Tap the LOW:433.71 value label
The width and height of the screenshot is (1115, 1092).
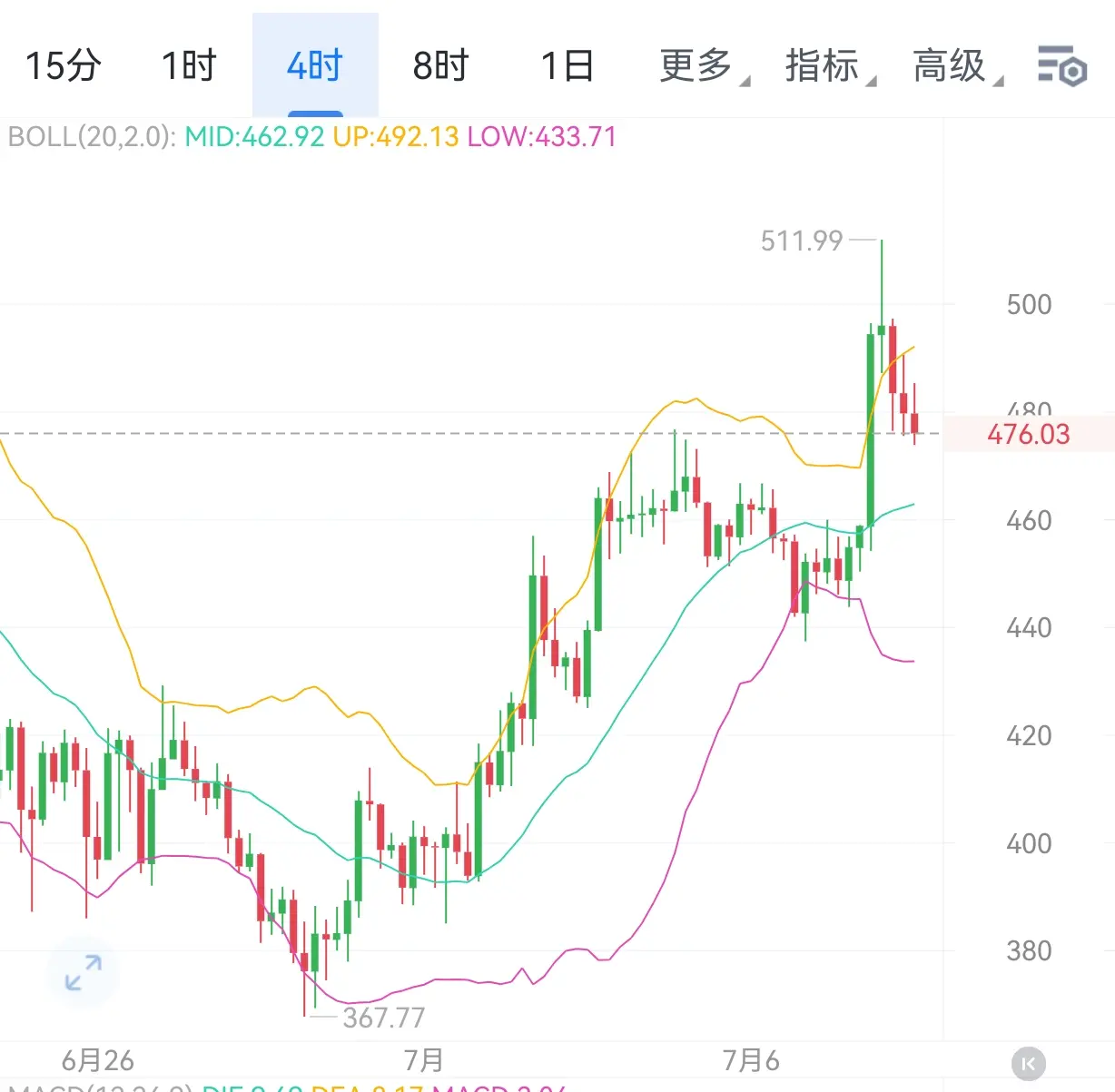(542, 137)
